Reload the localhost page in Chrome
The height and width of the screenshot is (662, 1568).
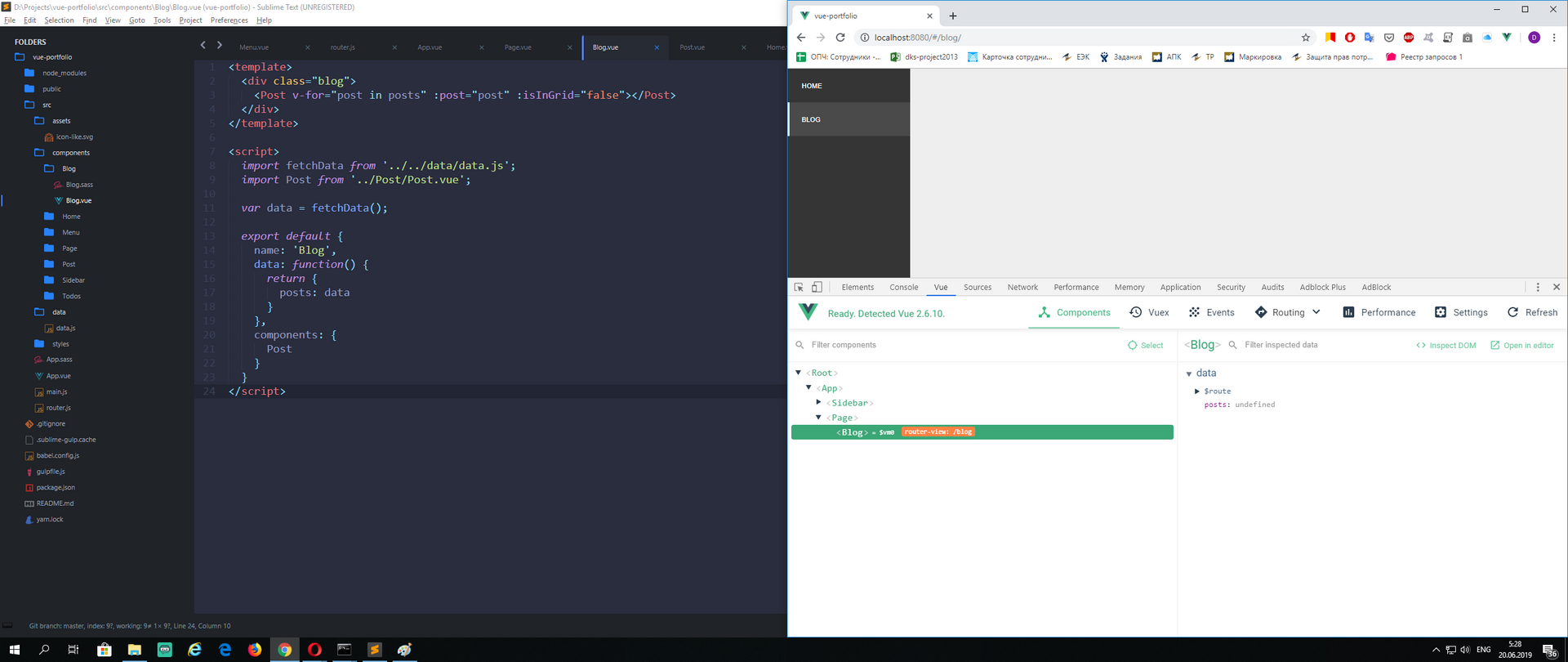pos(840,38)
